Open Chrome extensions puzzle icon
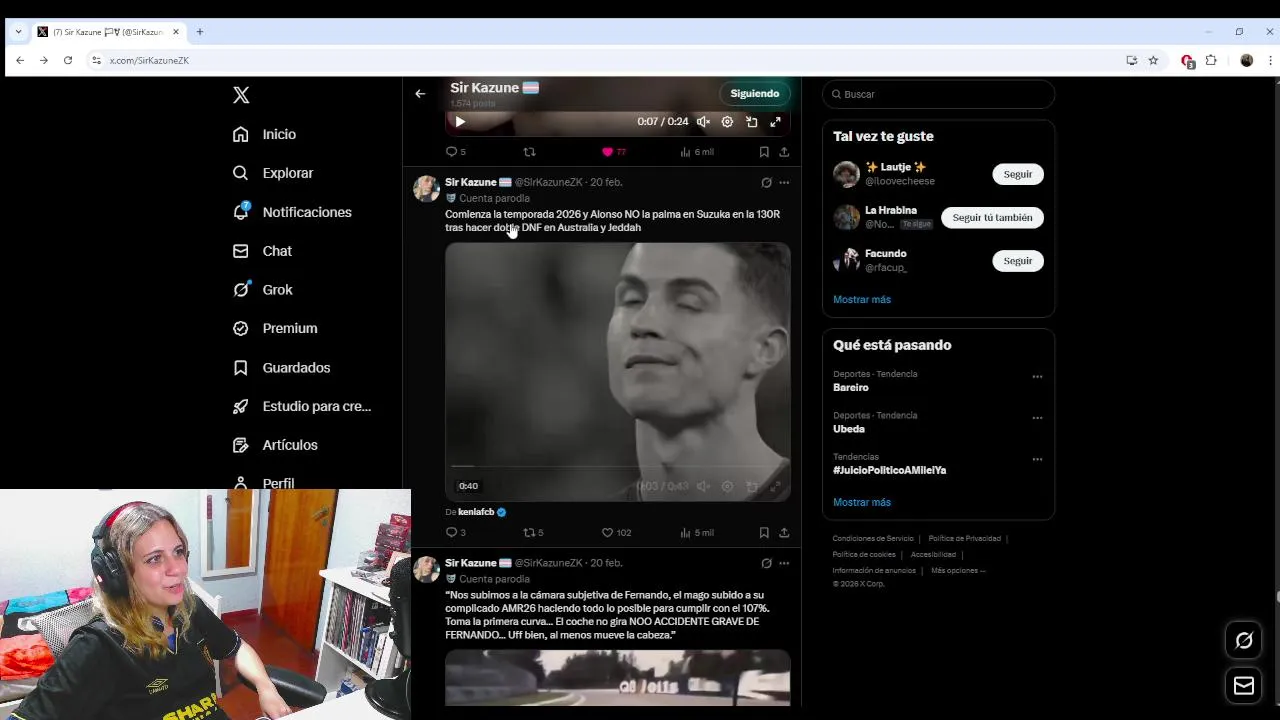The height and width of the screenshot is (720, 1280). click(1211, 61)
